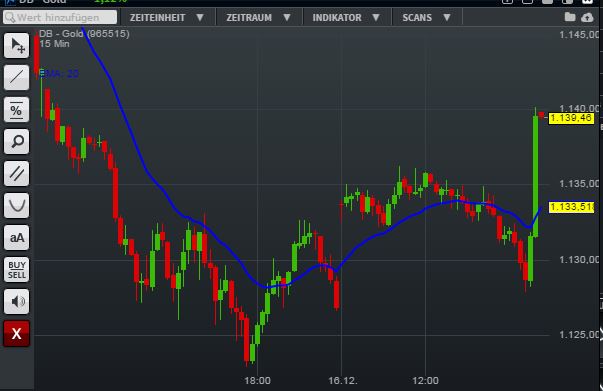
Task: Open the BUY SELL order tool
Action: (x=17, y=270)
